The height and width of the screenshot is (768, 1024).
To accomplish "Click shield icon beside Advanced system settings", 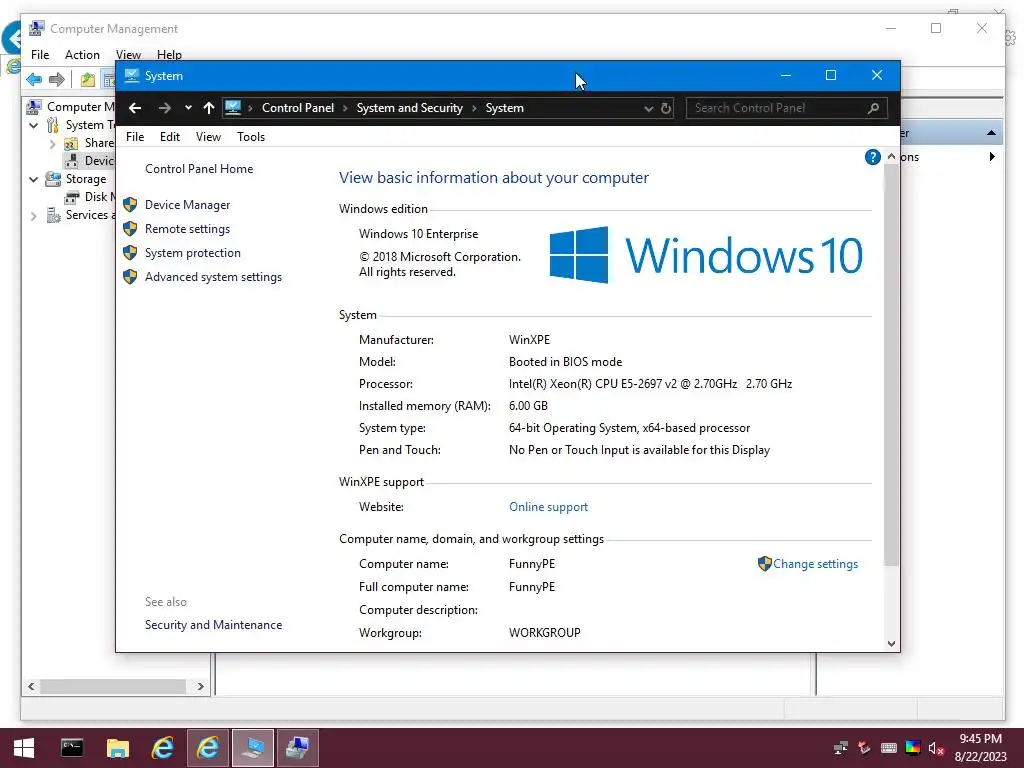I will click(130, 277).
